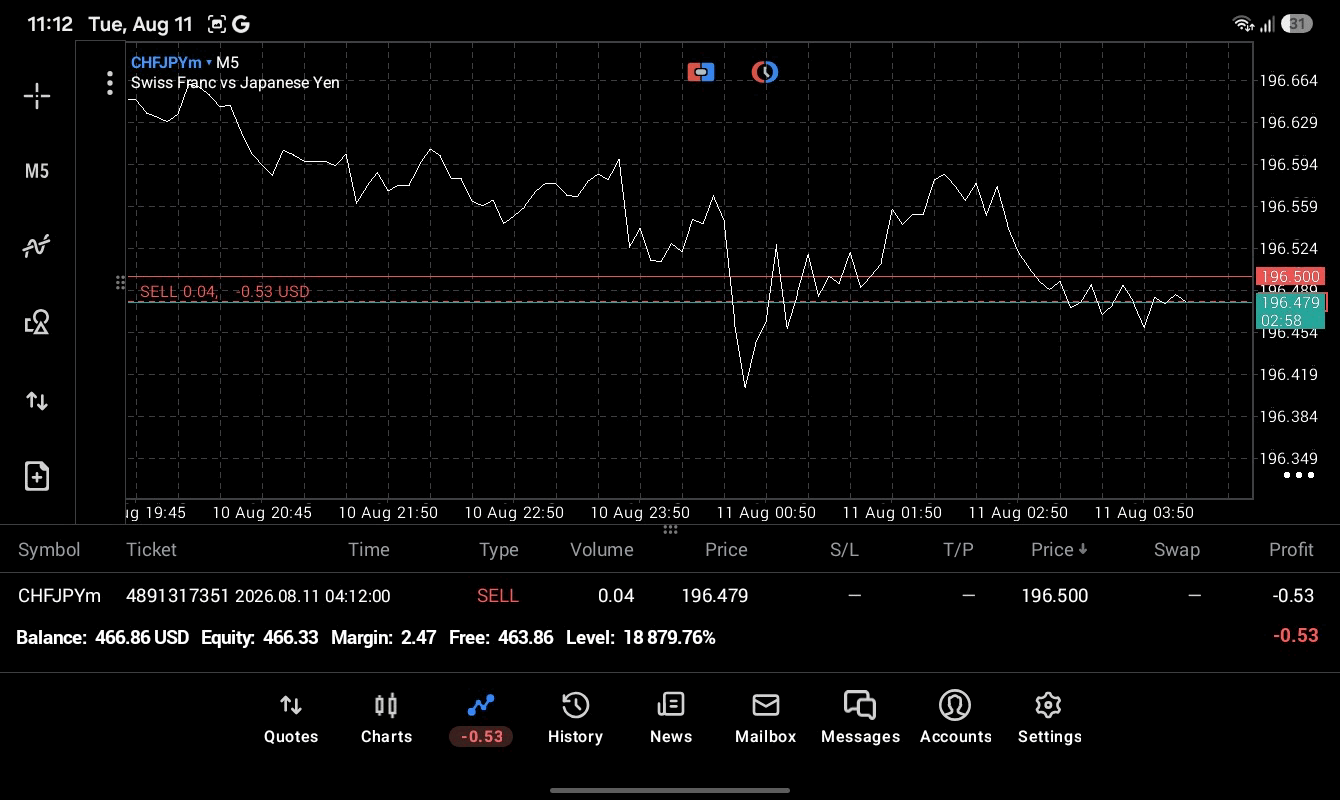The width and height of the screenshot is (1340, 800).
Task: Select the crosshair cursor tool
Action: pyautogui.click(x=37, y=96)
